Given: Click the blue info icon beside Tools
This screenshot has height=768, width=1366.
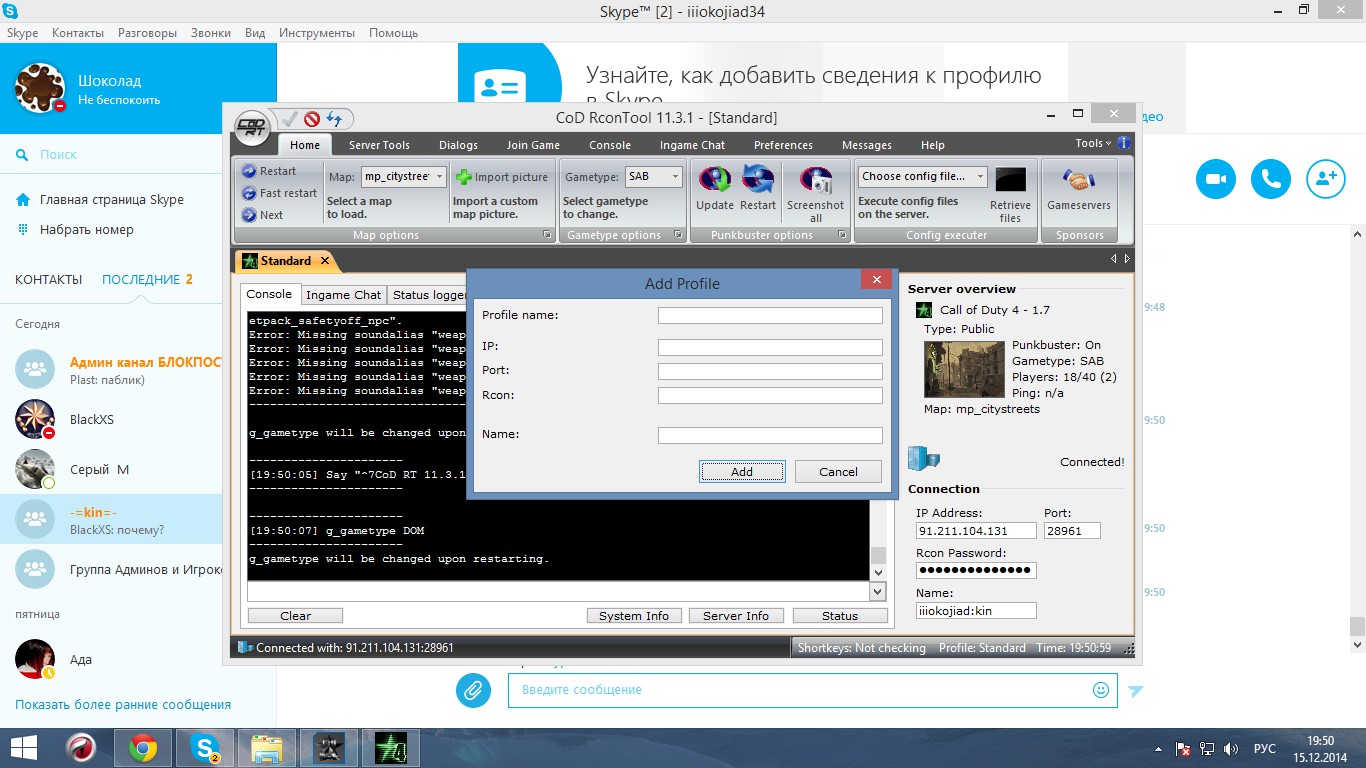Looking at the screenshot, I should [x=1123, y=143].
